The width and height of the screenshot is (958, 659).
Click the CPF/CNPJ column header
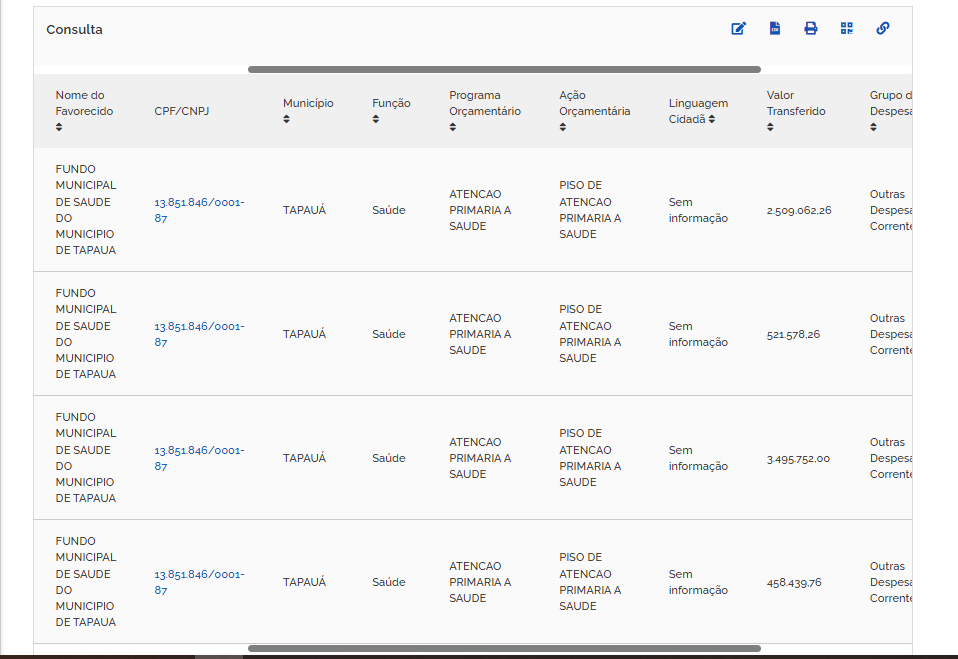pyautogui.click(x=181, y=111)
